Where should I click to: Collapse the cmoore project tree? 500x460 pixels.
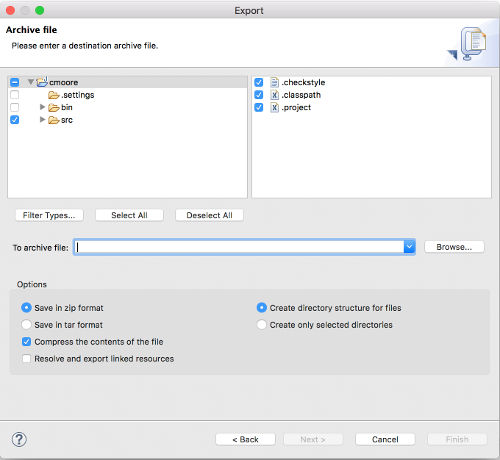(x=31, y=82)
